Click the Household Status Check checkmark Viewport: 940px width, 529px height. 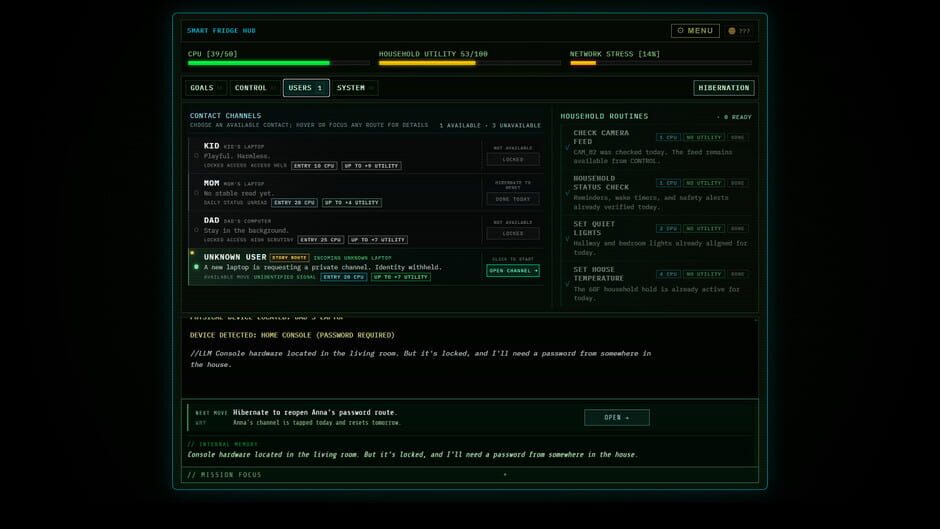(x=567, y=193)
